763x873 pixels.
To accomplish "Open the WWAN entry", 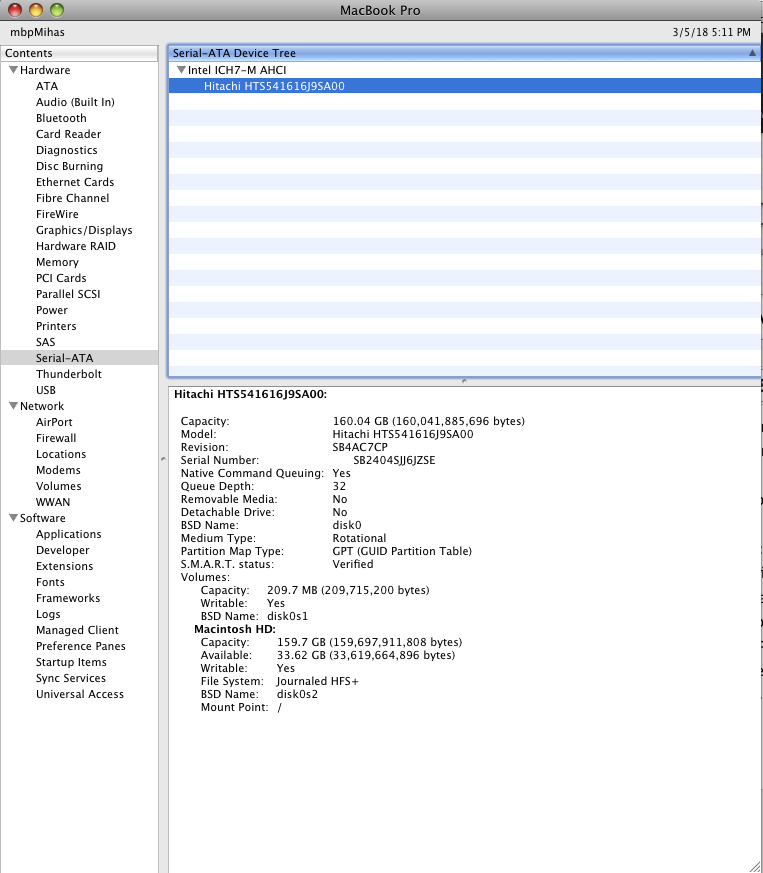I will click(53, 502).
